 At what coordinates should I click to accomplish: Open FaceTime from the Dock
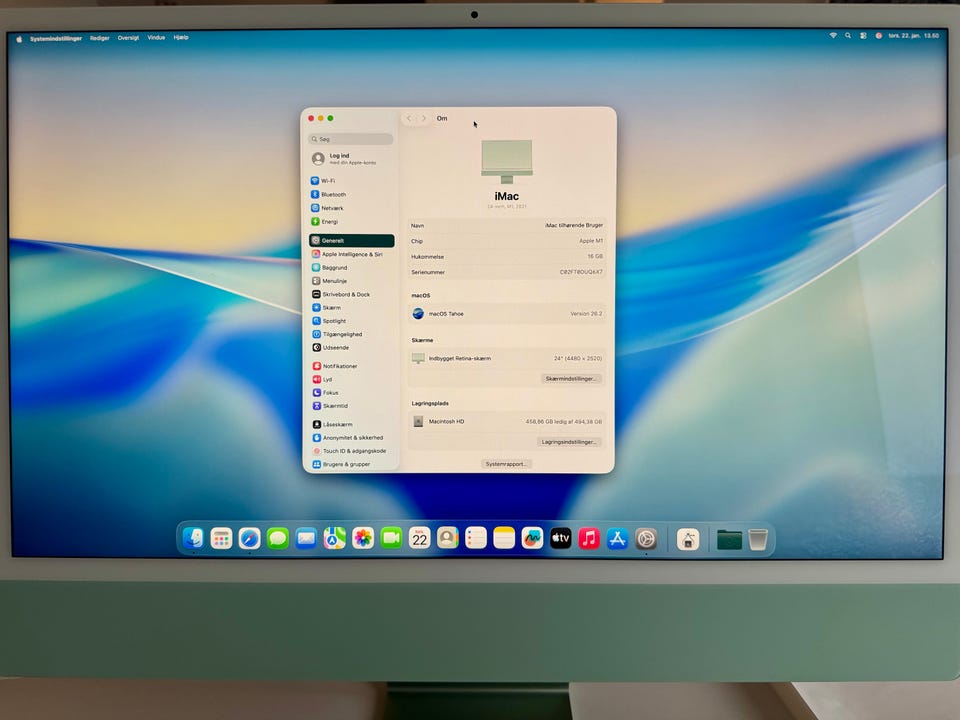(391, 539)
